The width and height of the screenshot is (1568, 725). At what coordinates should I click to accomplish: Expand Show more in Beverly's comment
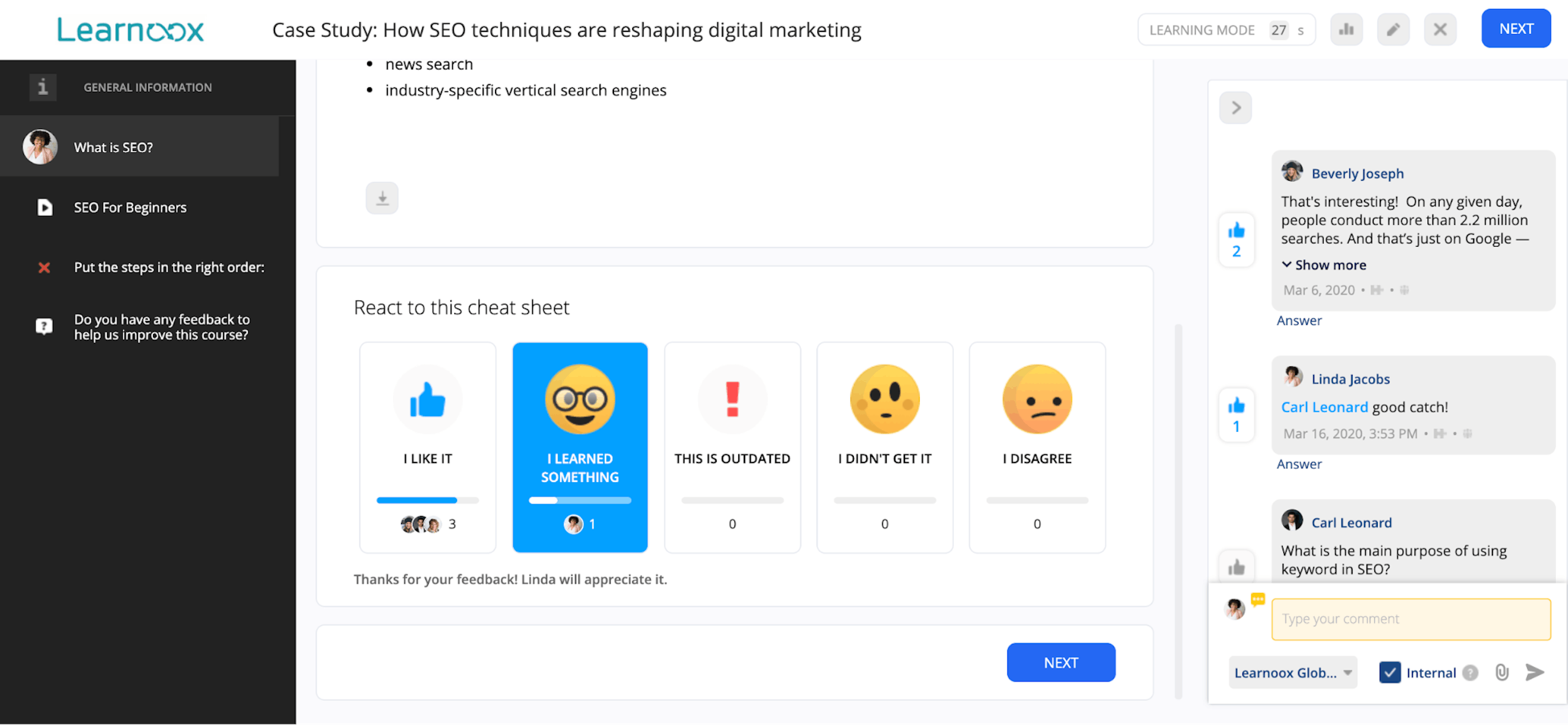pos(1324,264)
